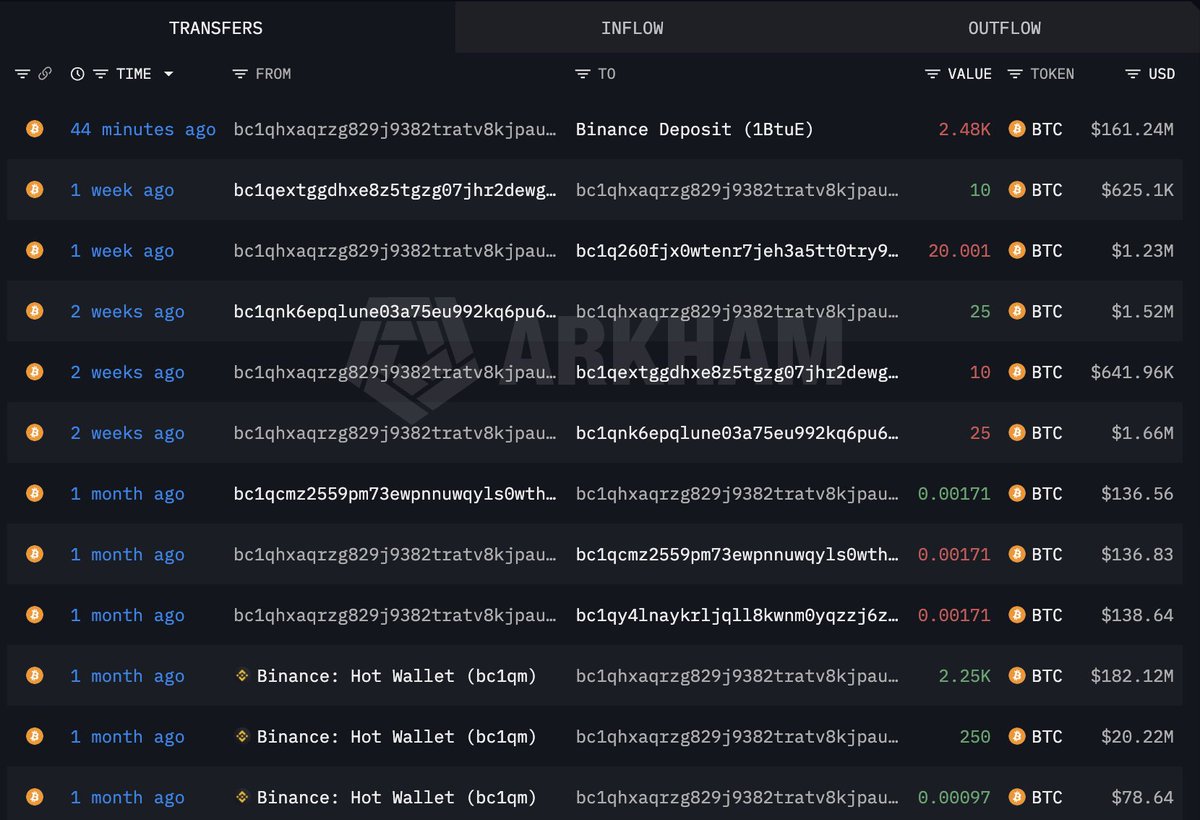Filter by the USD column
Viewport: 1200px width, 820px height.
coord(1133,74)
